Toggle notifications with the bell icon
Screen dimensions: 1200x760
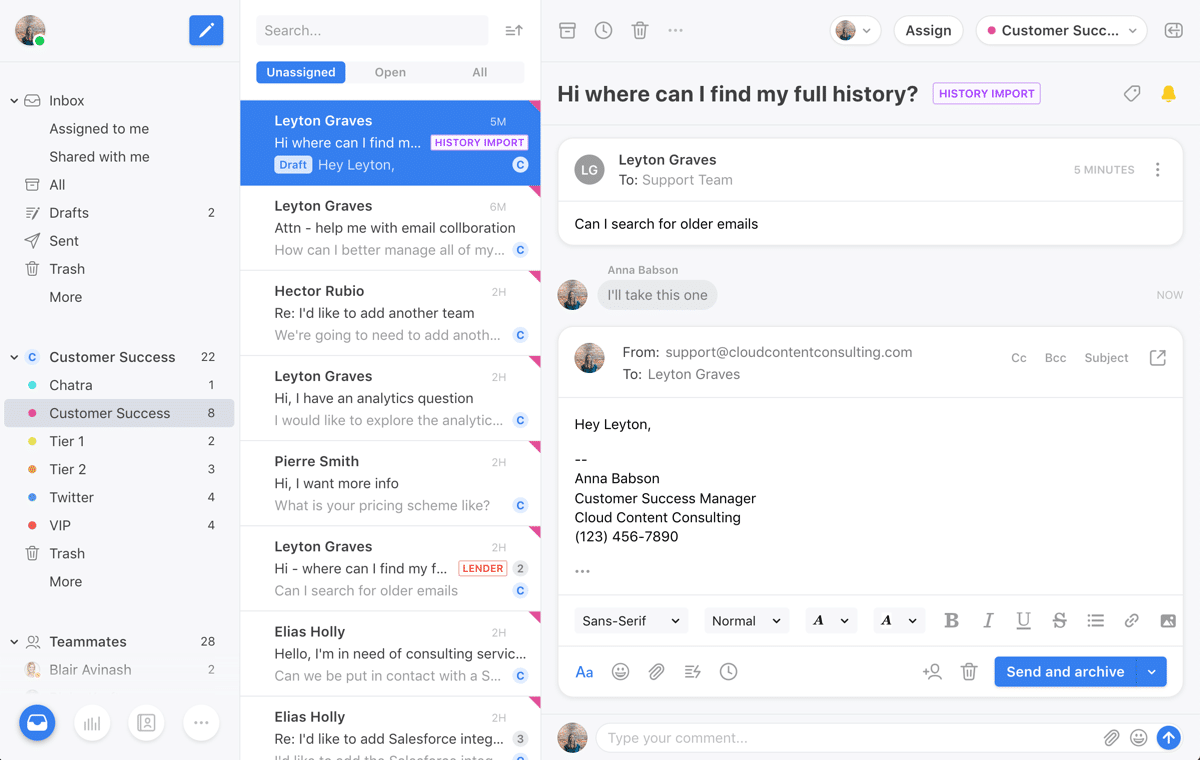1168,93
